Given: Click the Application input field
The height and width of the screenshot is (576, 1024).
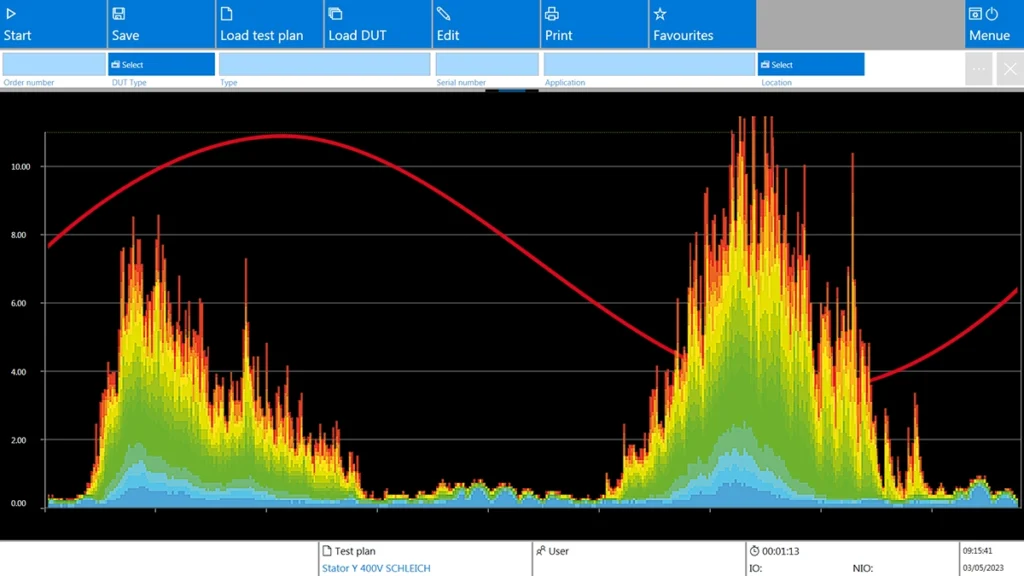Looking at the screenshot, I should point(649,65).
